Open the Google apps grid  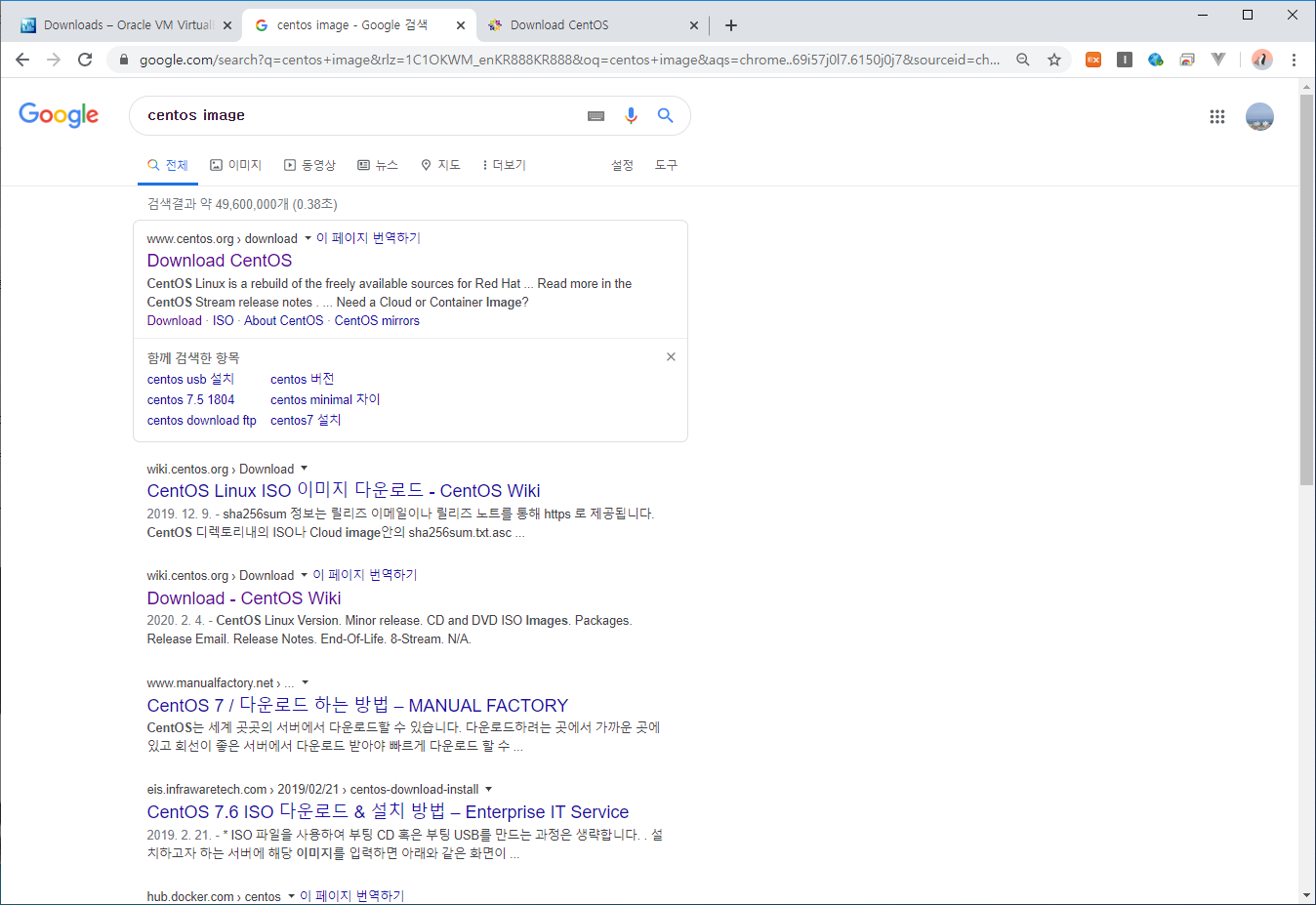1216,116
